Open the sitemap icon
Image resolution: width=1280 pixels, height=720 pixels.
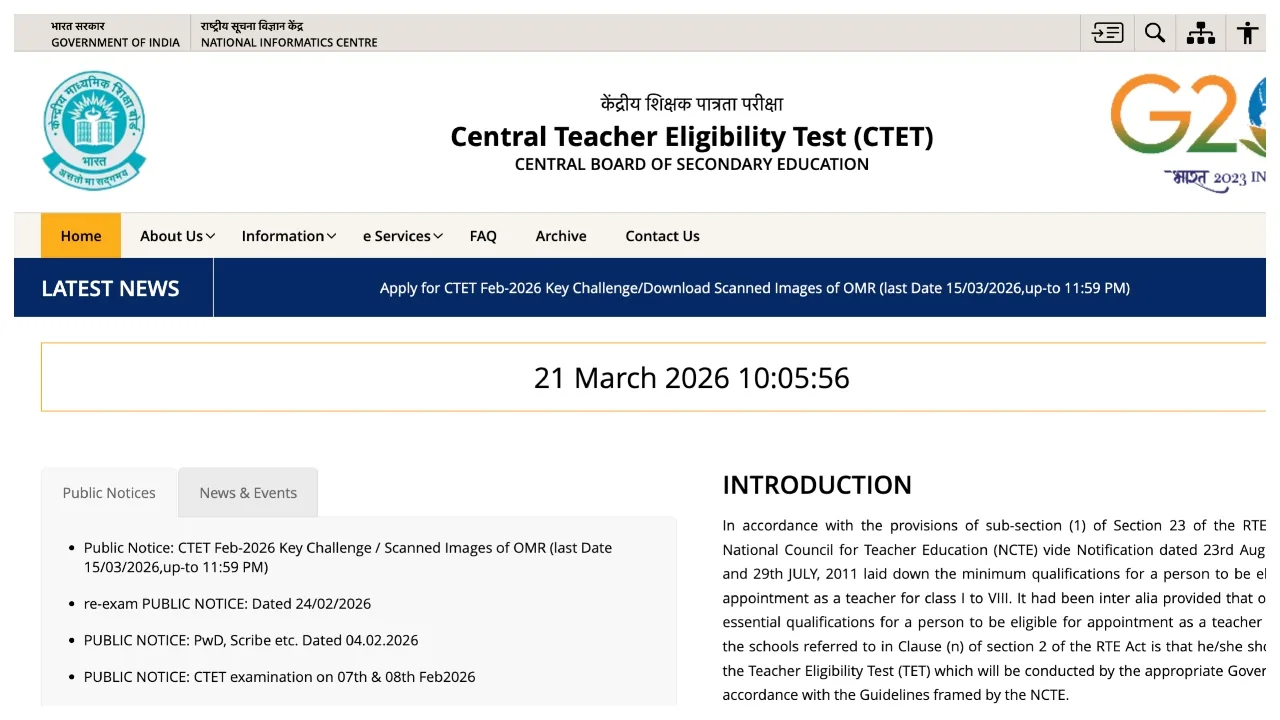pyautogui.click(x=1201, y=33)
